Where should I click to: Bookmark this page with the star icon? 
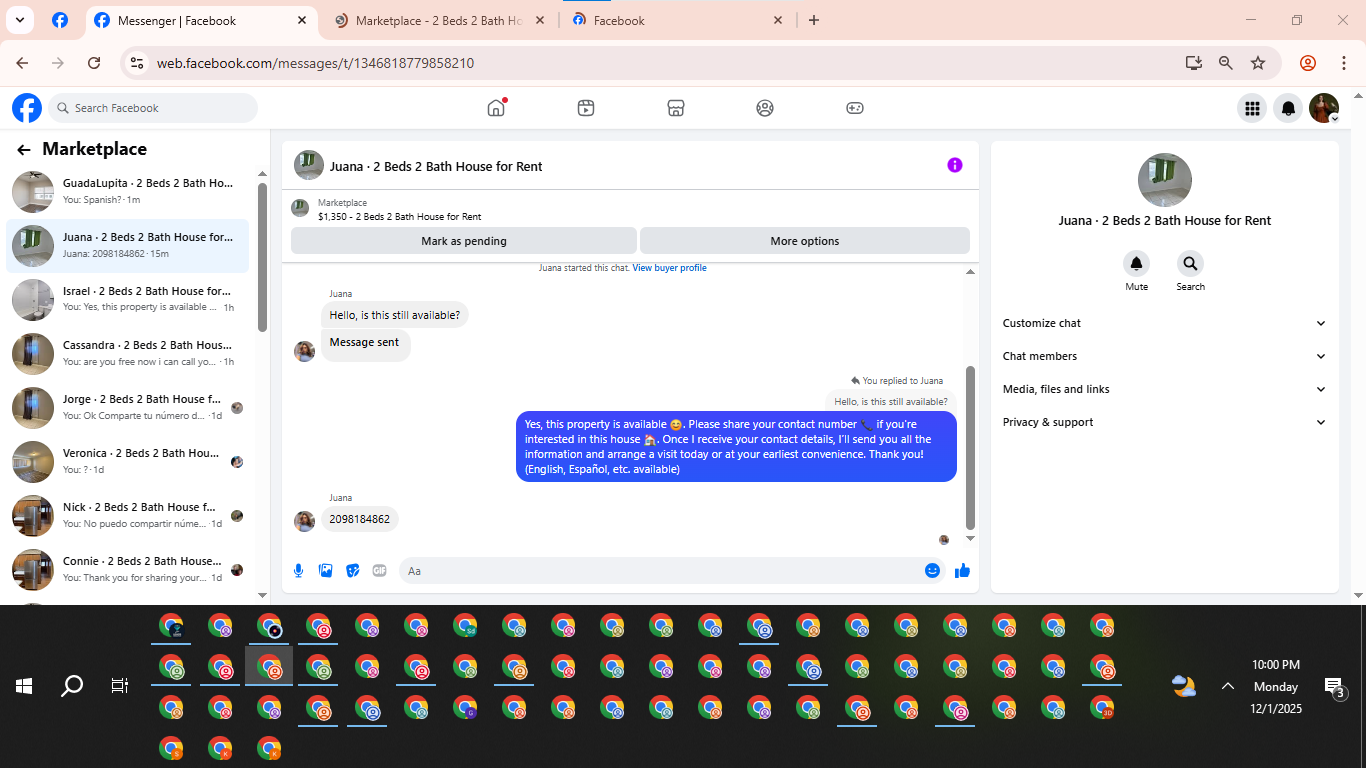[x=1258, y=63]
